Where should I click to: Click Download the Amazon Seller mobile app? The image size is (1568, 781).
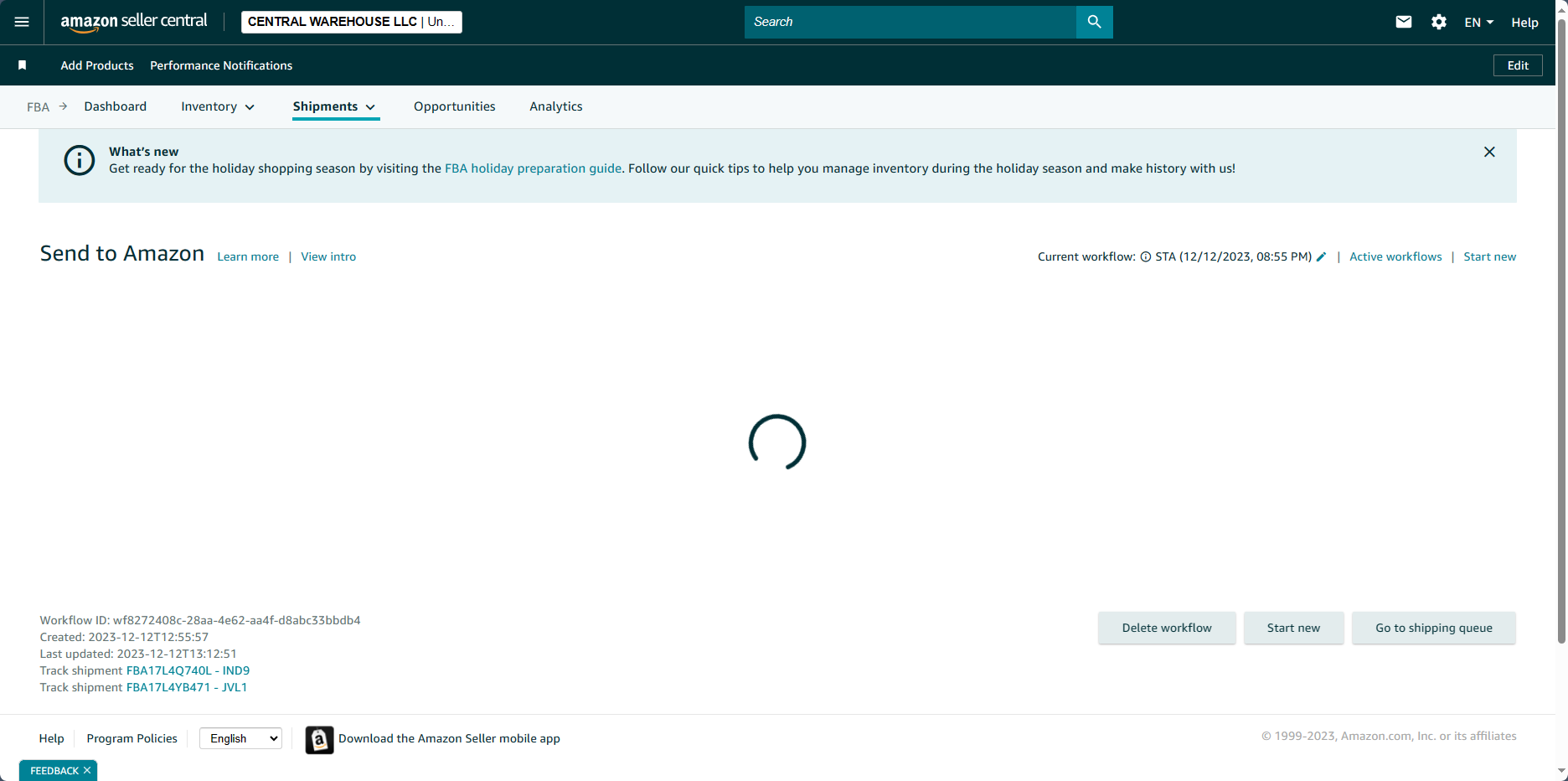pos(449,738)
